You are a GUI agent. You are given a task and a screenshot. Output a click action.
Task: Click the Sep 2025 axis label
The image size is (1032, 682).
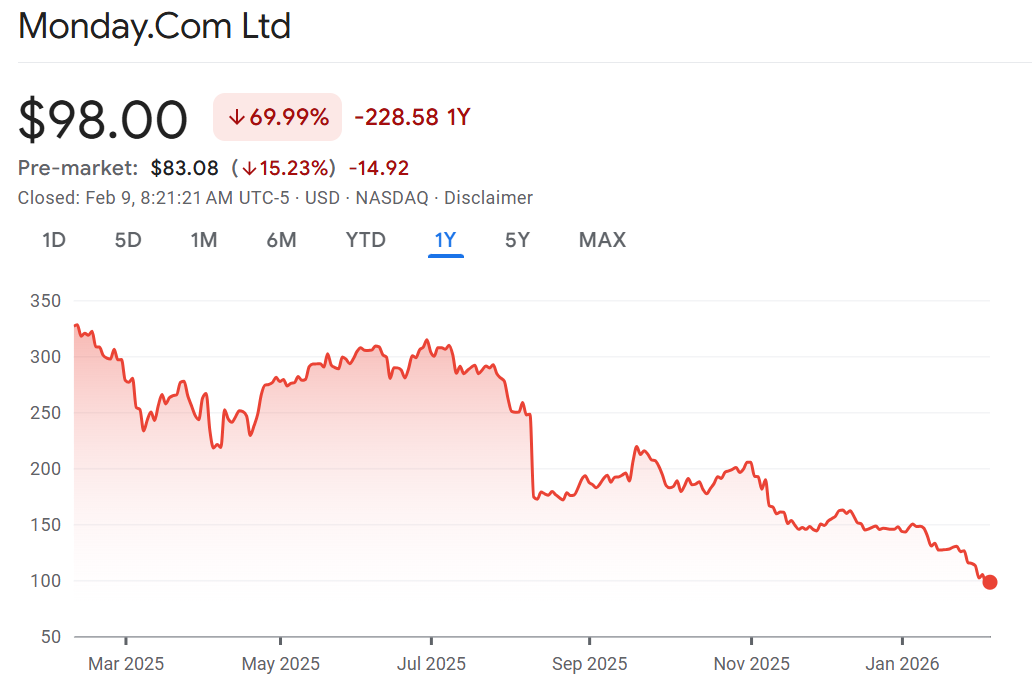pos(590,663)
